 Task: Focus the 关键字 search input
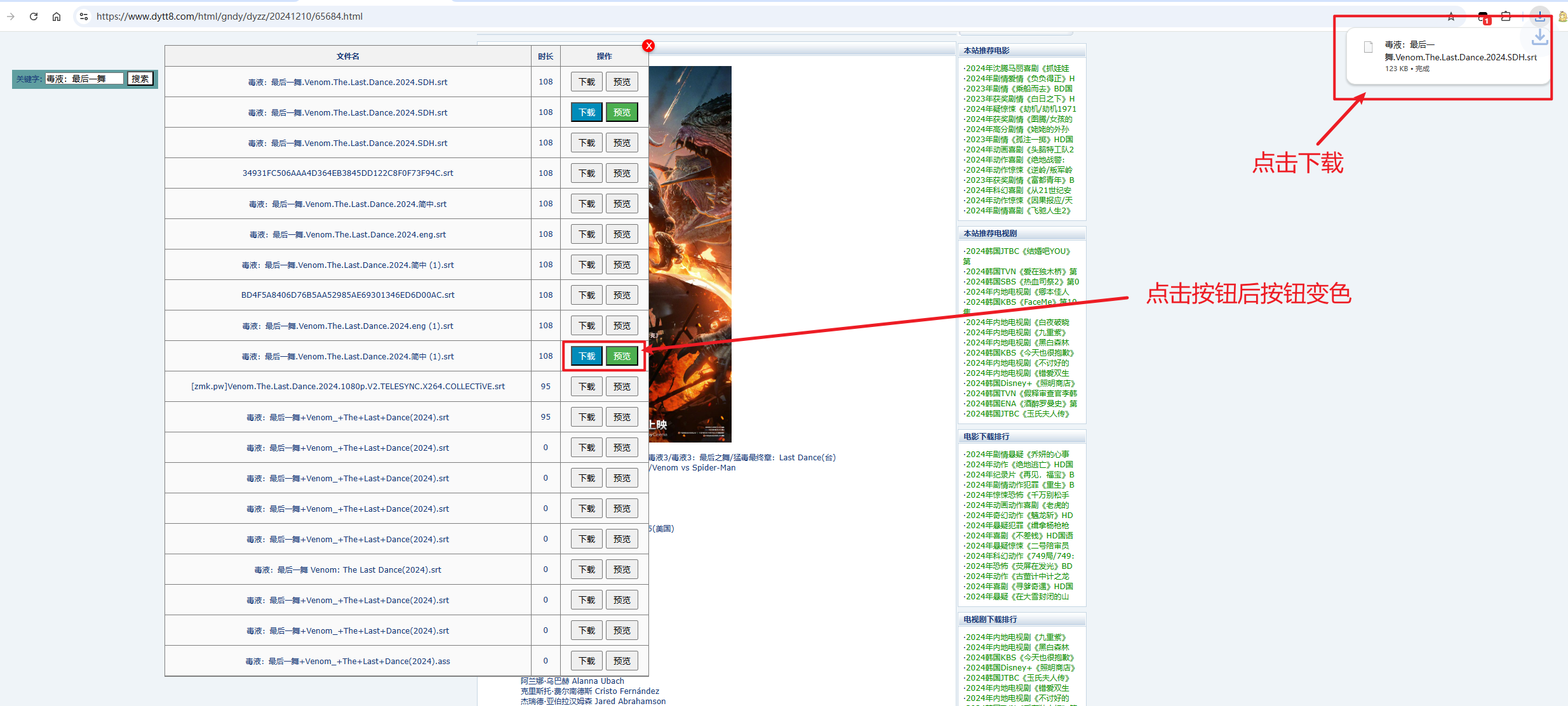tap(84, 79)
